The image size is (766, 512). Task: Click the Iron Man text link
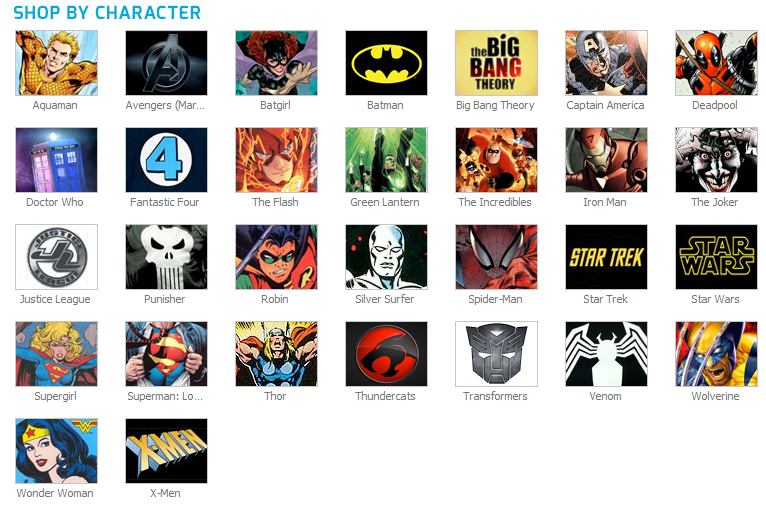605,202
